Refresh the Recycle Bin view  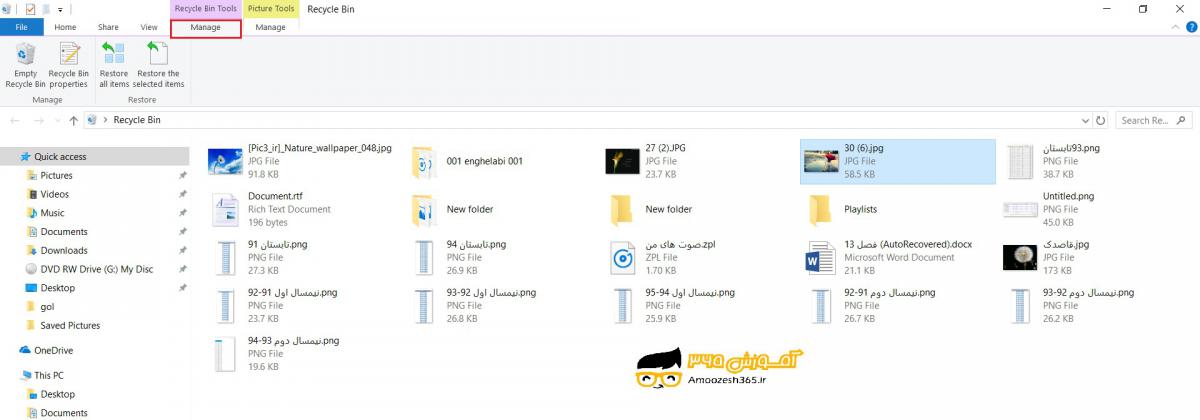[1101, 120]
